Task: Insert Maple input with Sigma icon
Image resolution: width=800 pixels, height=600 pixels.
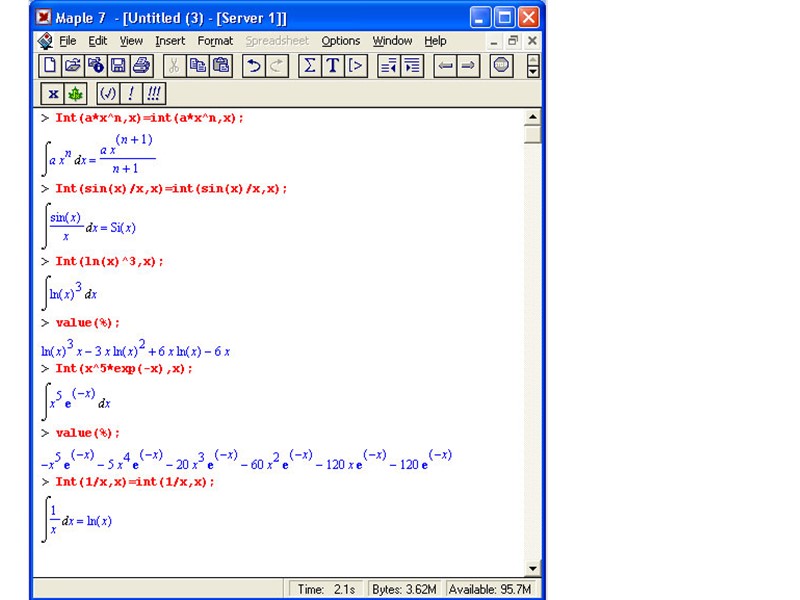Action: 310,66
